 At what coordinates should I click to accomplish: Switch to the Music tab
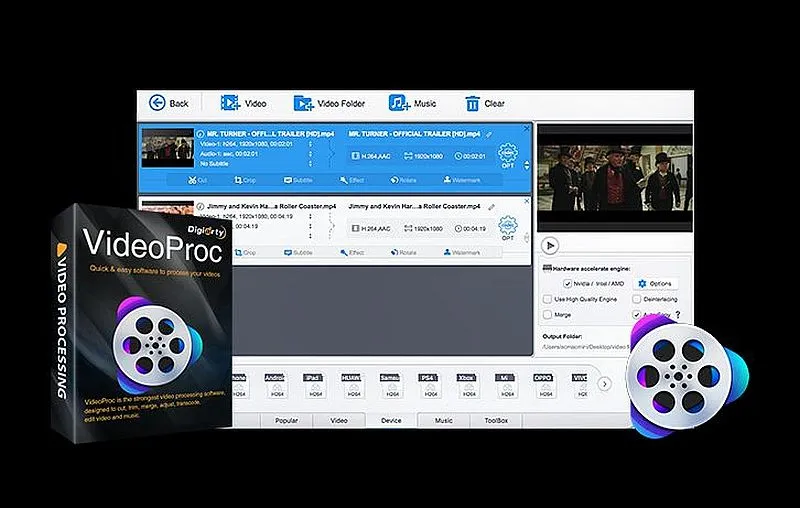point(443,421)
